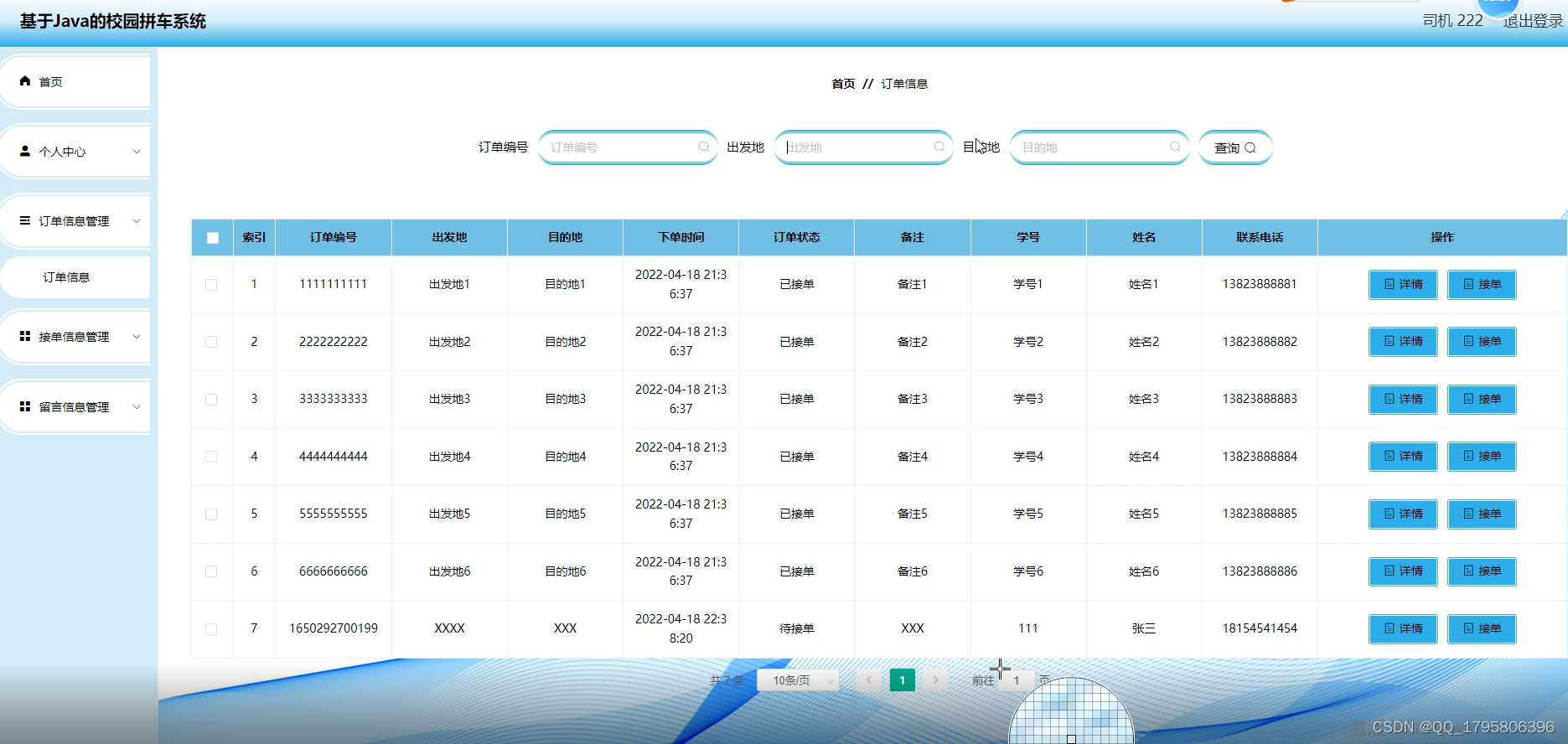Expand the 留言信息管理 menu chevron

(x=137, y=407)
